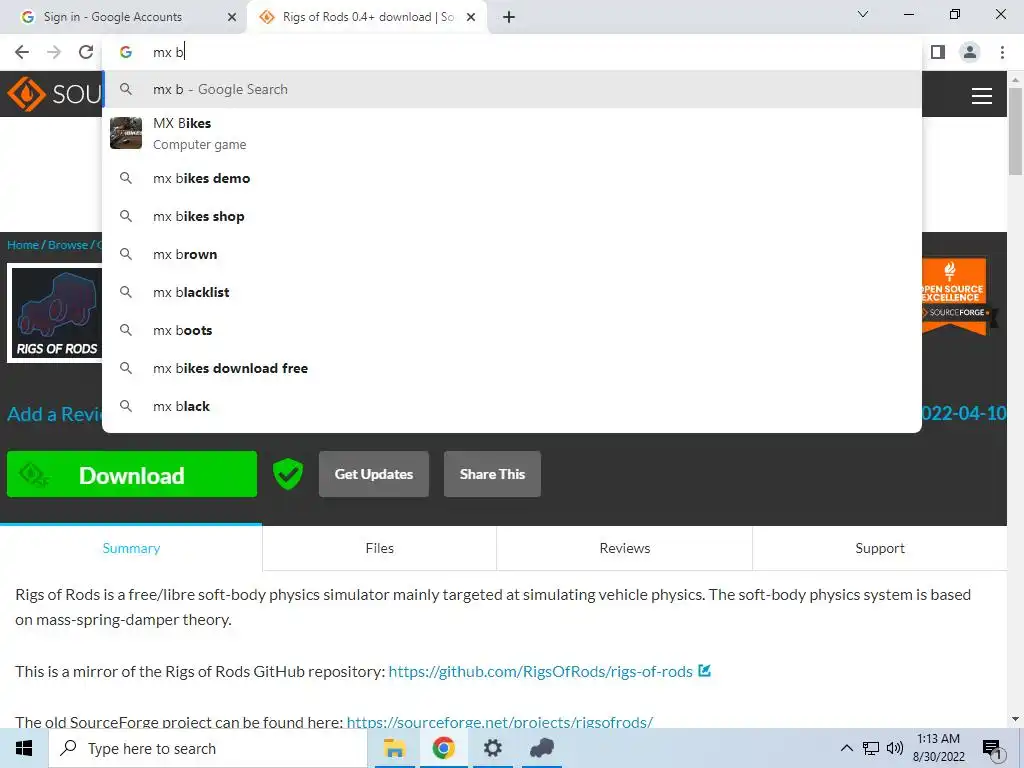The width and height of the screenshot is (1024, 768).
Task: Click the page vertical scrollbar thumb
Action: pyautogui.click(x=1015, y=131)
